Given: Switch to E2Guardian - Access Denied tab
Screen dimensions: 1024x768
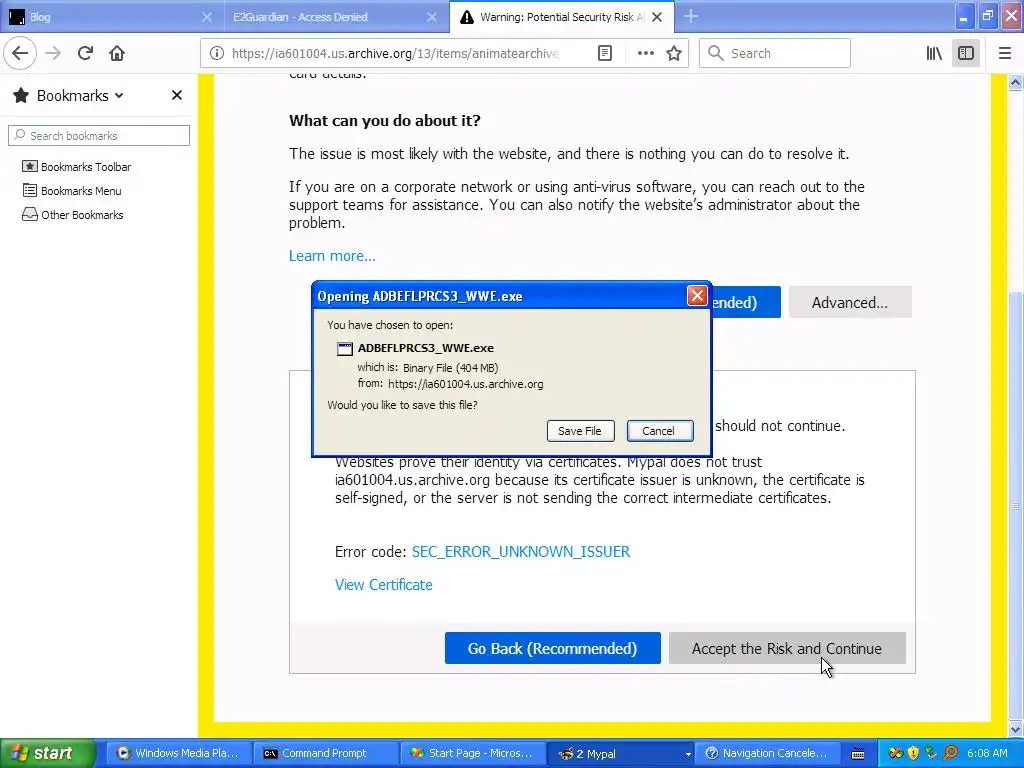Looking at the screenshot, I should tap(336, 17).
